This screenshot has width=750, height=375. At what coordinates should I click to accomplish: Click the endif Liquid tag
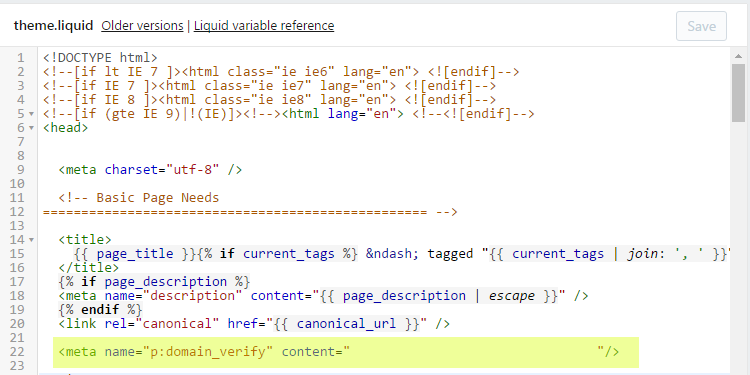click(100, 309)
